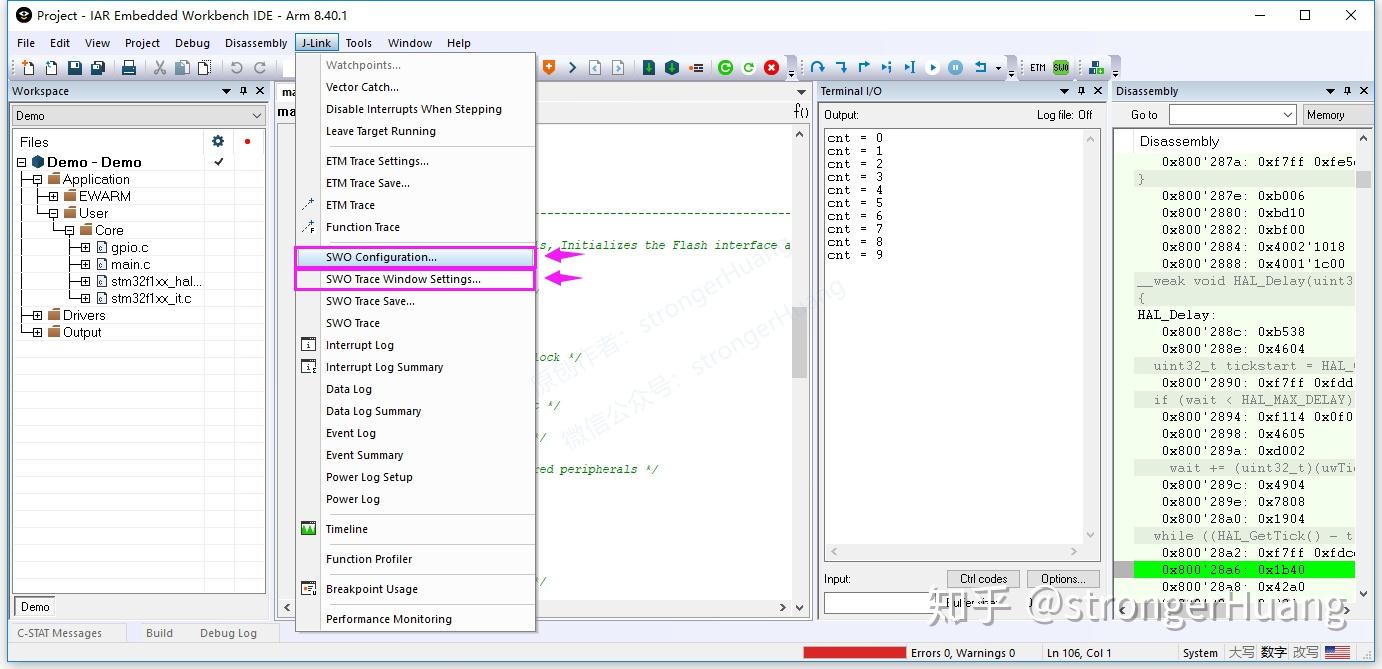This screenshot has width=1382, height=669.
Task: Toggle Disable Interrupts When Stepping
Action: (414, 109)
